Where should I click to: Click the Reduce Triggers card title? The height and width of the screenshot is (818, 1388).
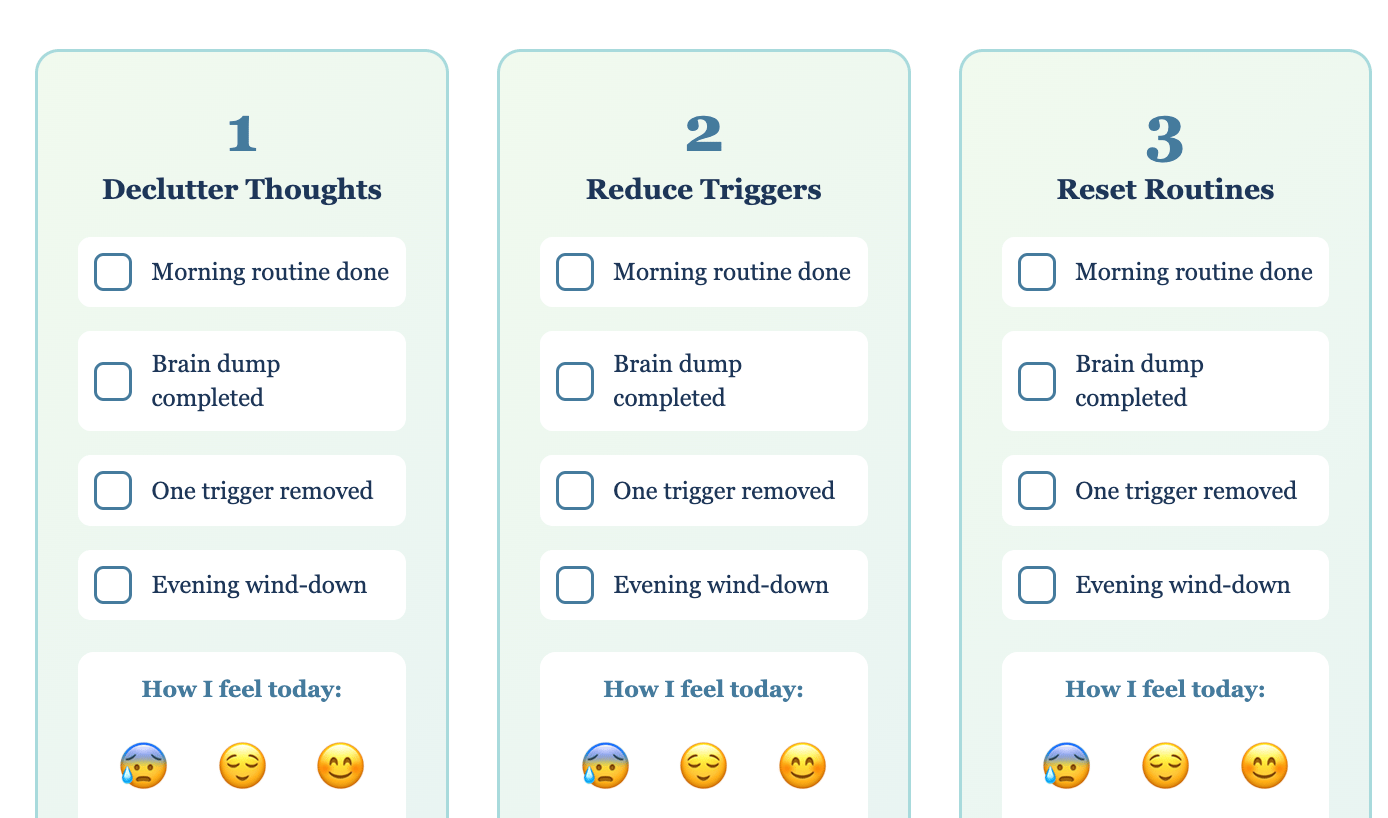(x=704, y=189)
